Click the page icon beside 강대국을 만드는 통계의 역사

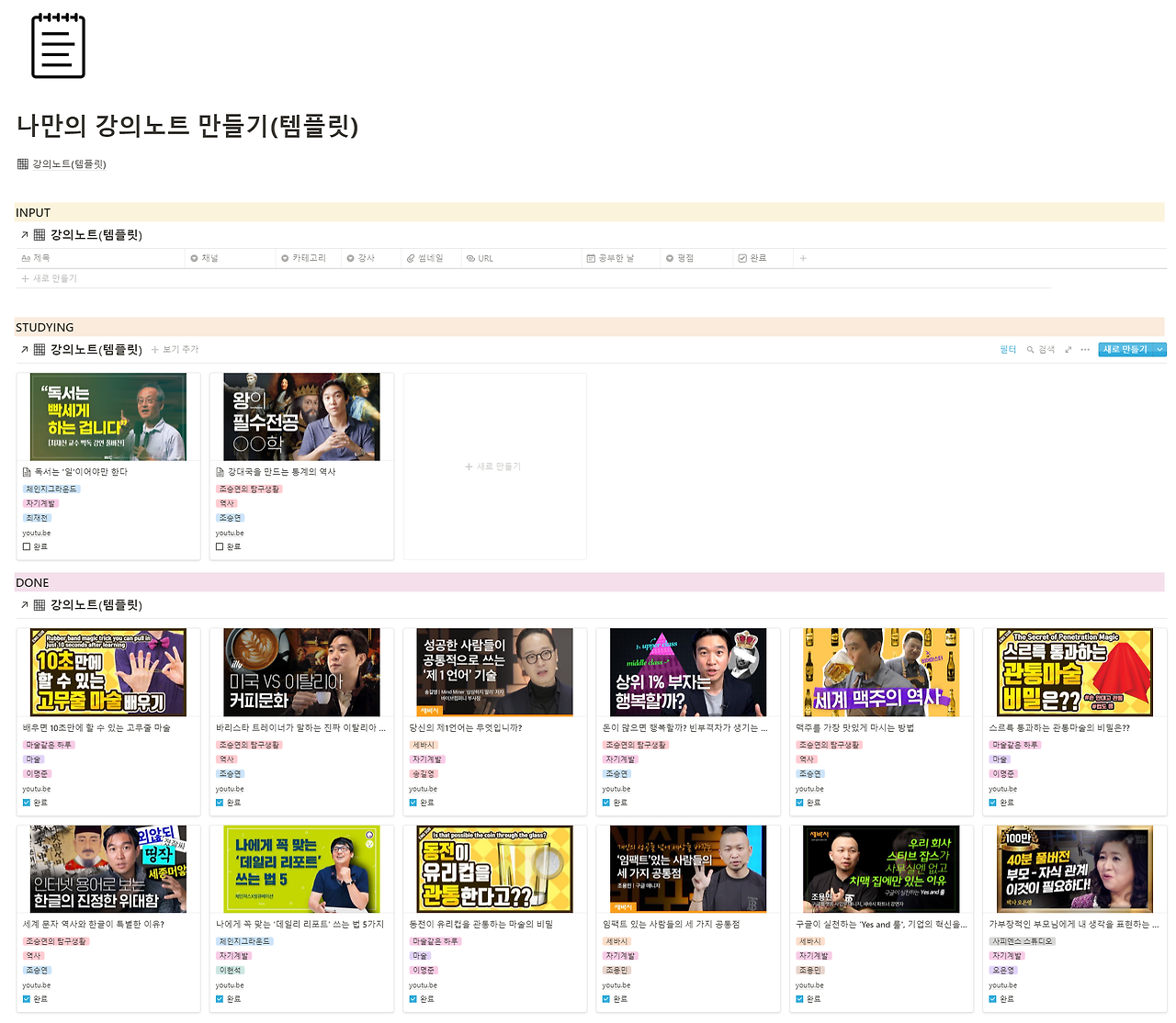pyautogui.click(x=220, y=472)
